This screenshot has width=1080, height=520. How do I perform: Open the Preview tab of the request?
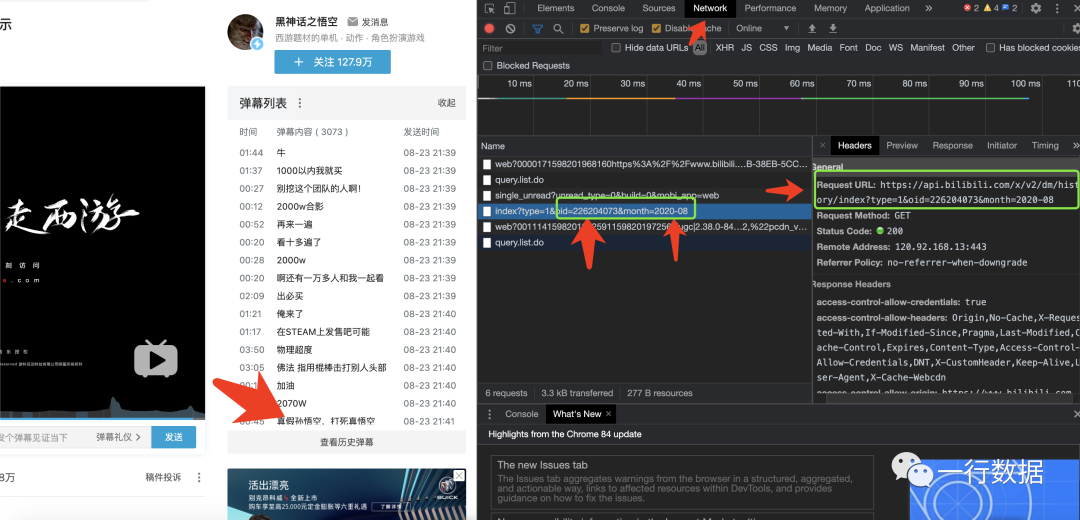tap(902, 145)
